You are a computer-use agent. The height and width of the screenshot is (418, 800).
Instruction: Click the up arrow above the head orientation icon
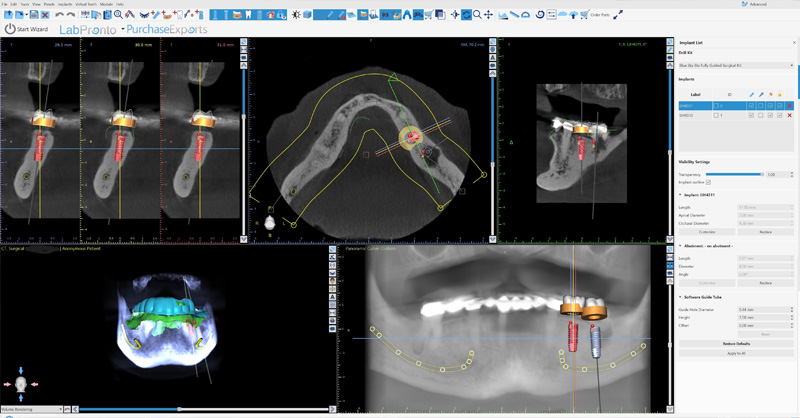20,371
